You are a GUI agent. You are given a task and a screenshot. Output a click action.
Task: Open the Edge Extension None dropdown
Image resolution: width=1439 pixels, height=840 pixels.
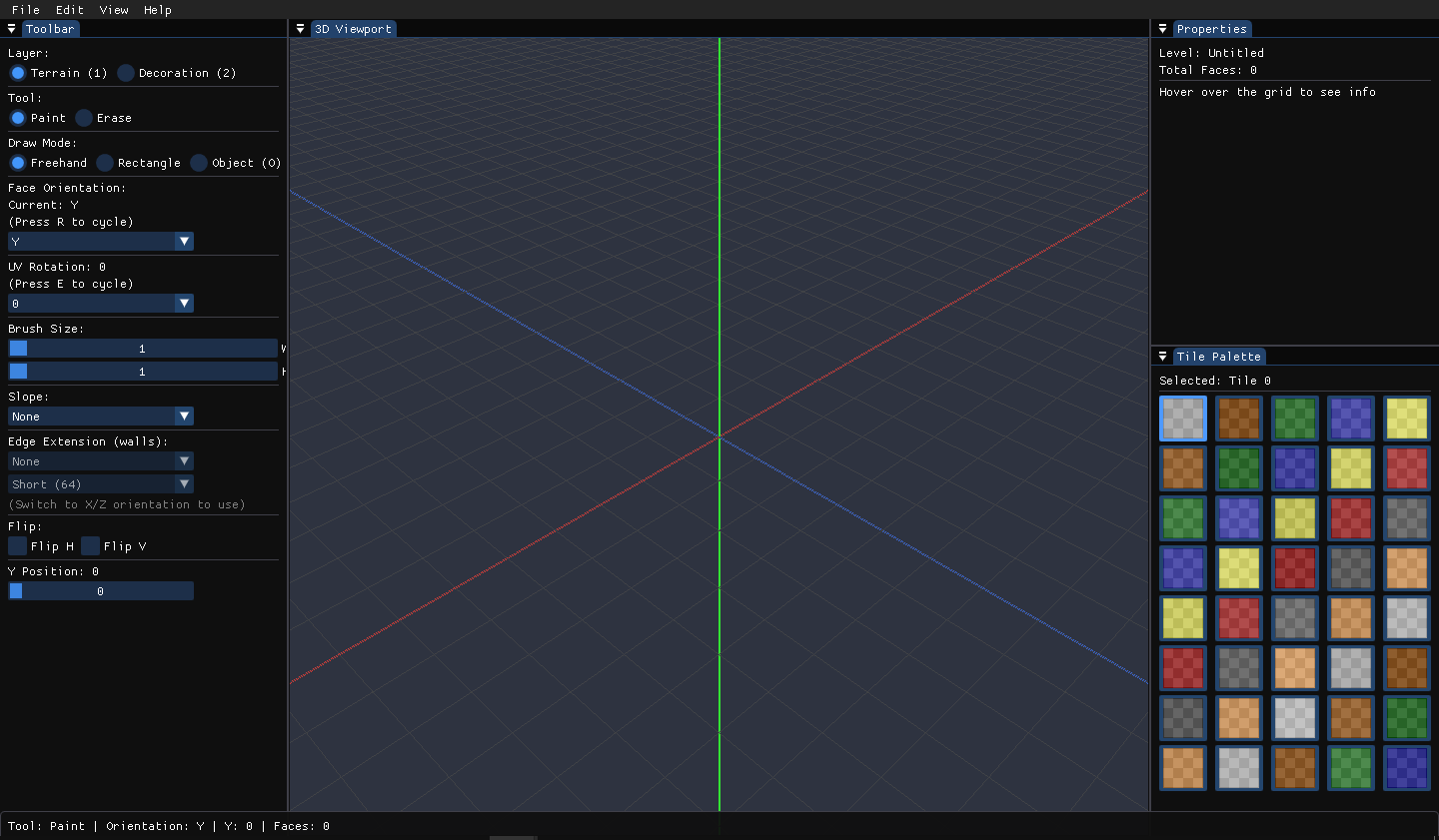(x=101, y=461)
